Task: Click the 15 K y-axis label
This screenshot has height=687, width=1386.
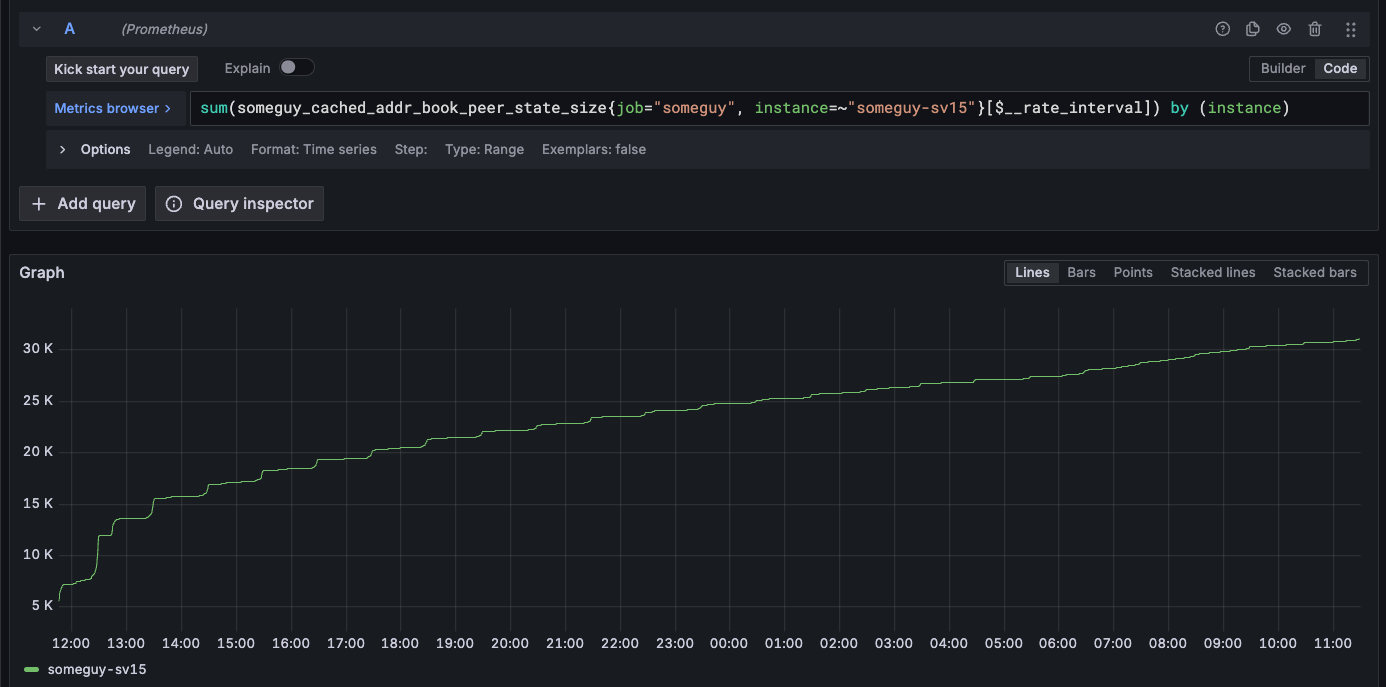Action: (x=38, y=503)
